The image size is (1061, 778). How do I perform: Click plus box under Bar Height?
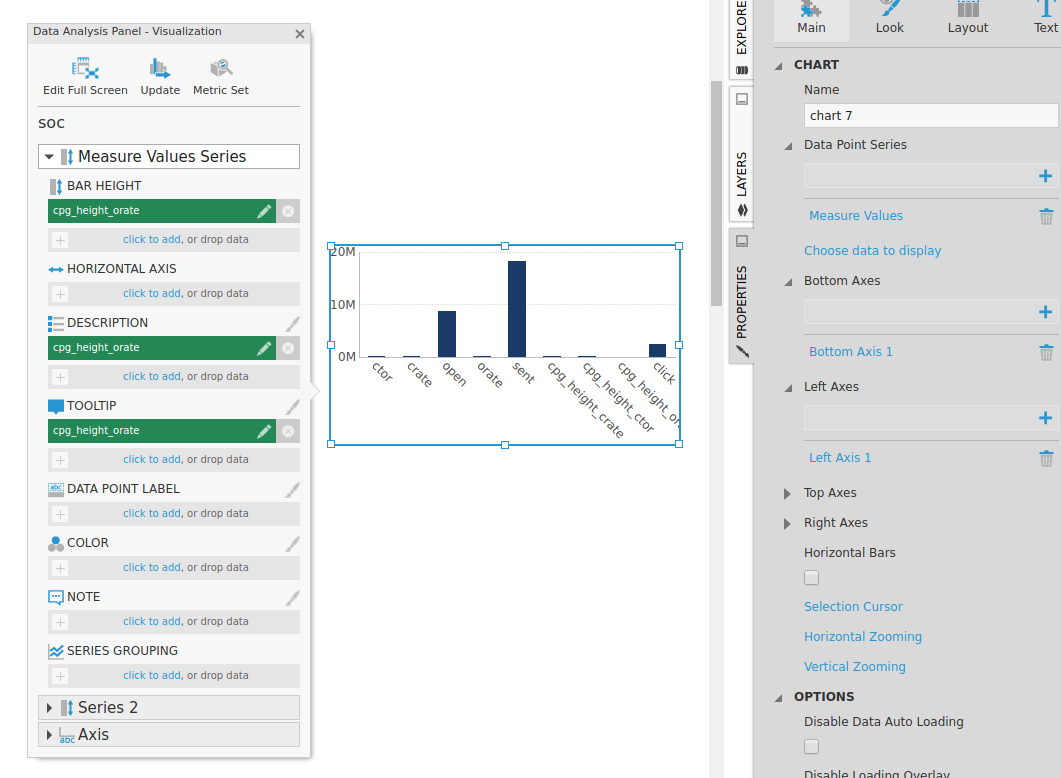[x=60, y=240]
